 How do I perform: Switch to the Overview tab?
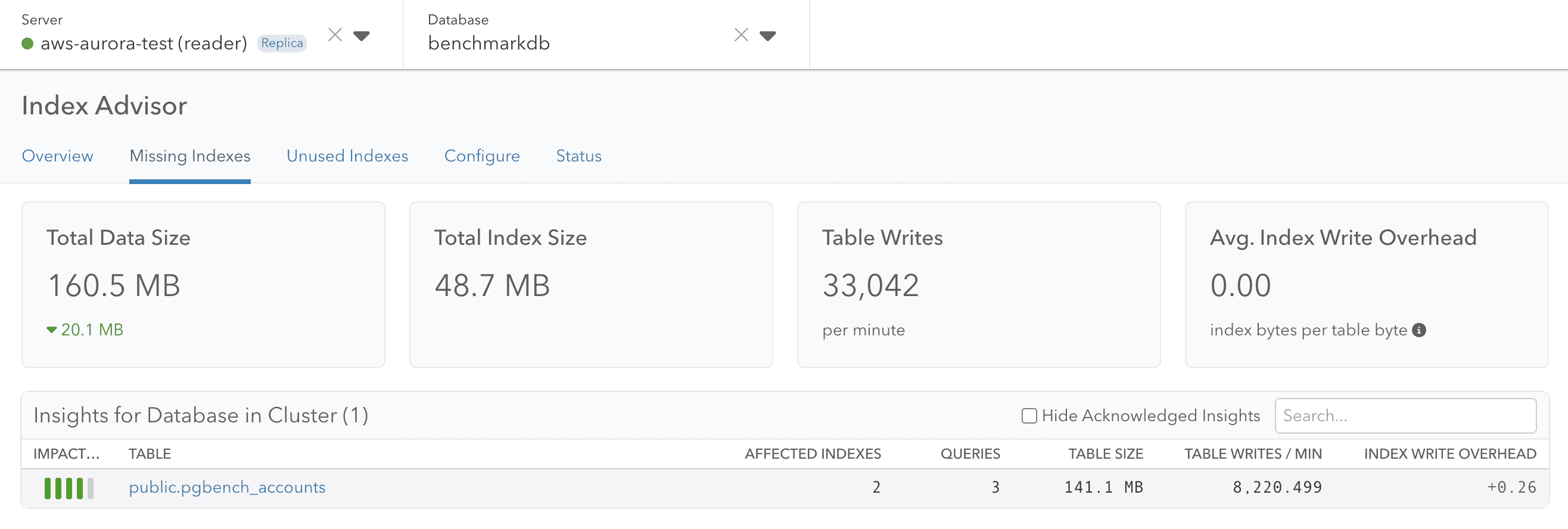tap(57, 157)
